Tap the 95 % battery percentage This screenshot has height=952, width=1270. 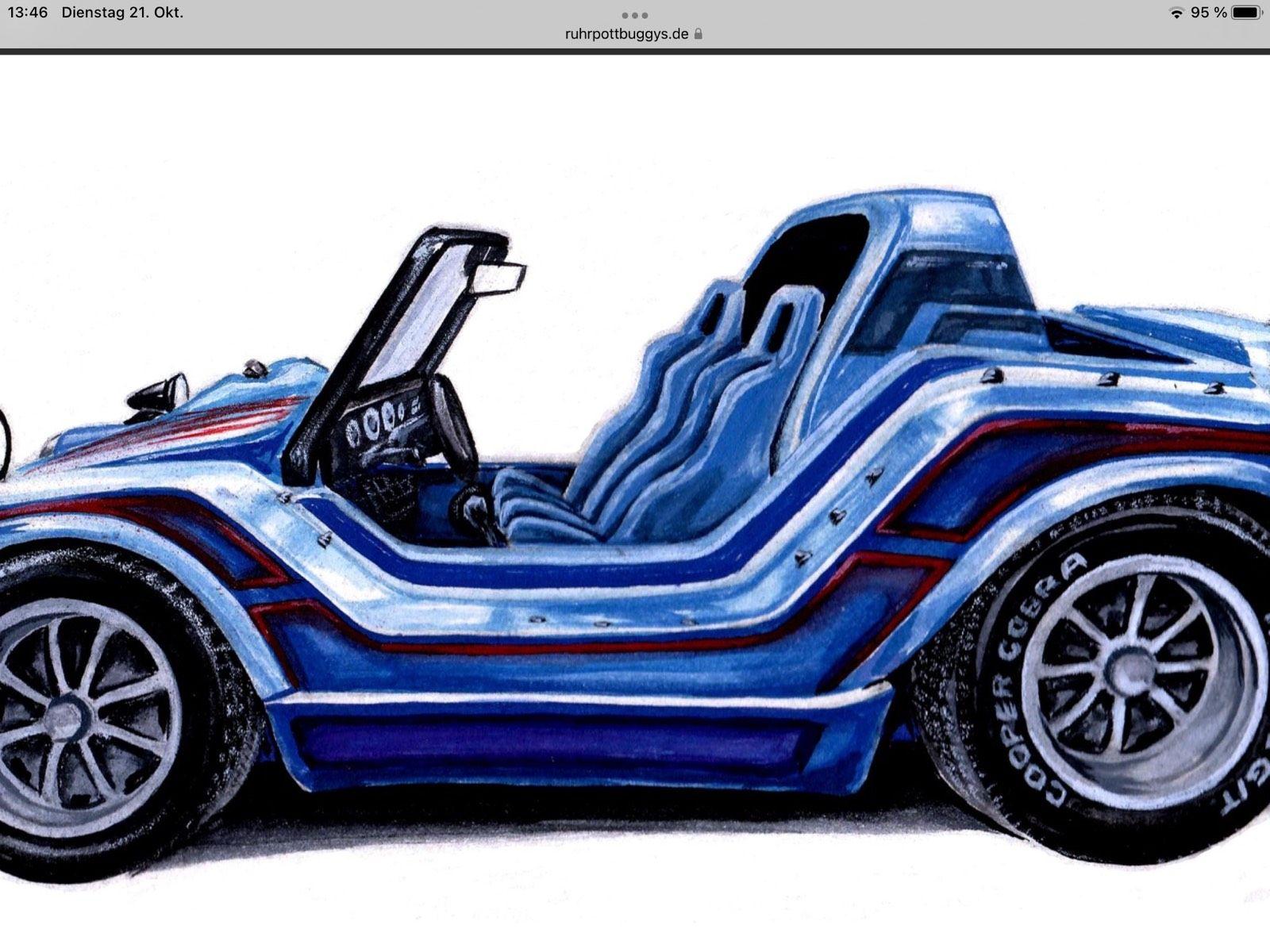1208,13
